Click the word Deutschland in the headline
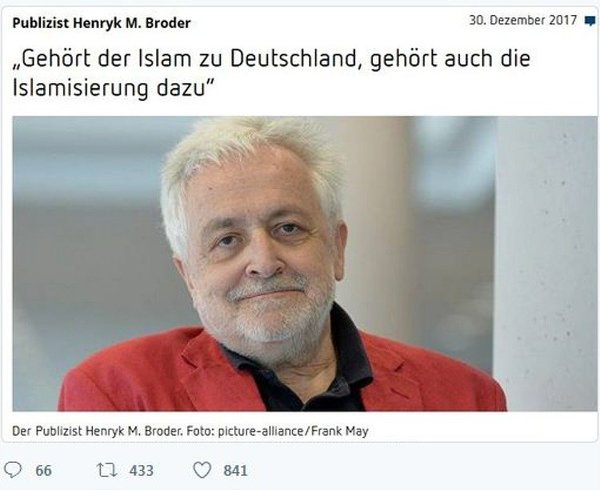Image resolution: width=600 pixels, height=490 pixels. [293, 59]
